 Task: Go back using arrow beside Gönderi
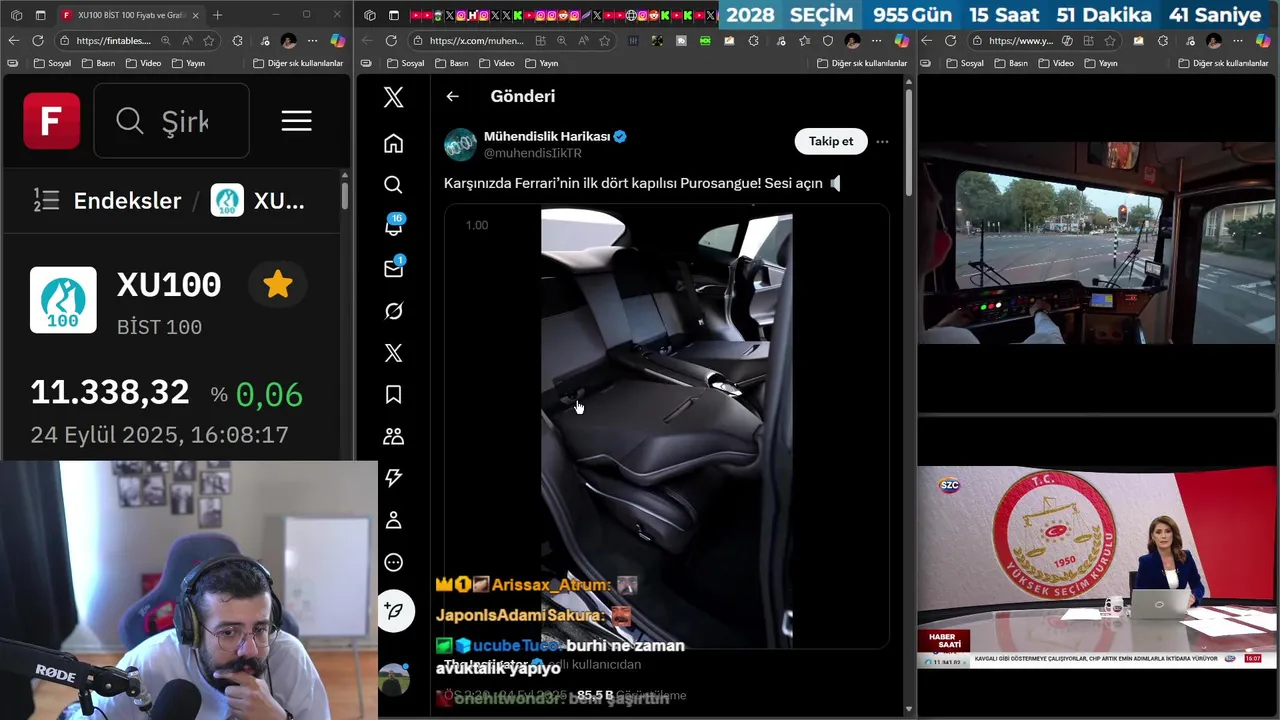point(452,96)
